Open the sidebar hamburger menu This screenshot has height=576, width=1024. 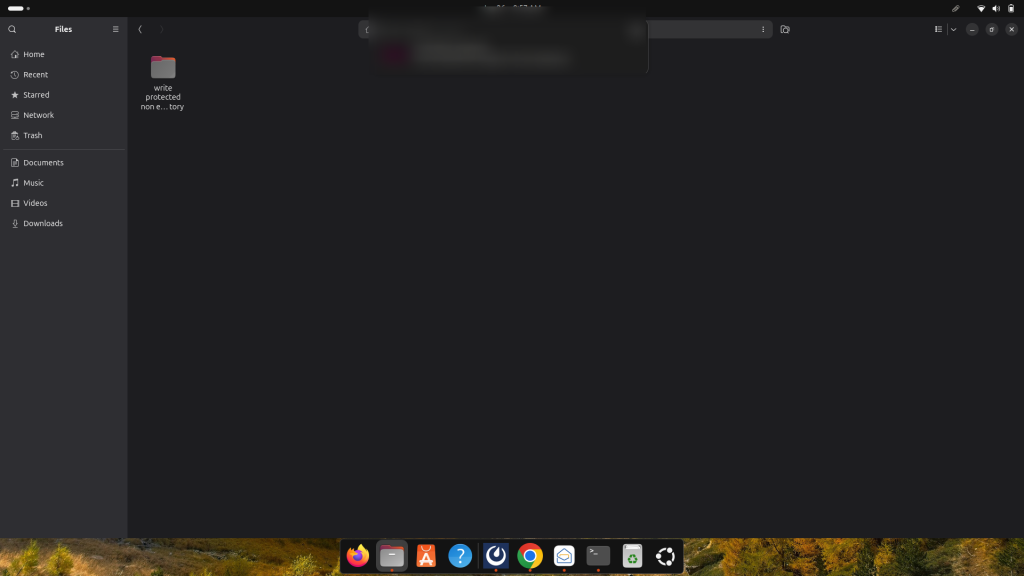click(x=115, y=29)
